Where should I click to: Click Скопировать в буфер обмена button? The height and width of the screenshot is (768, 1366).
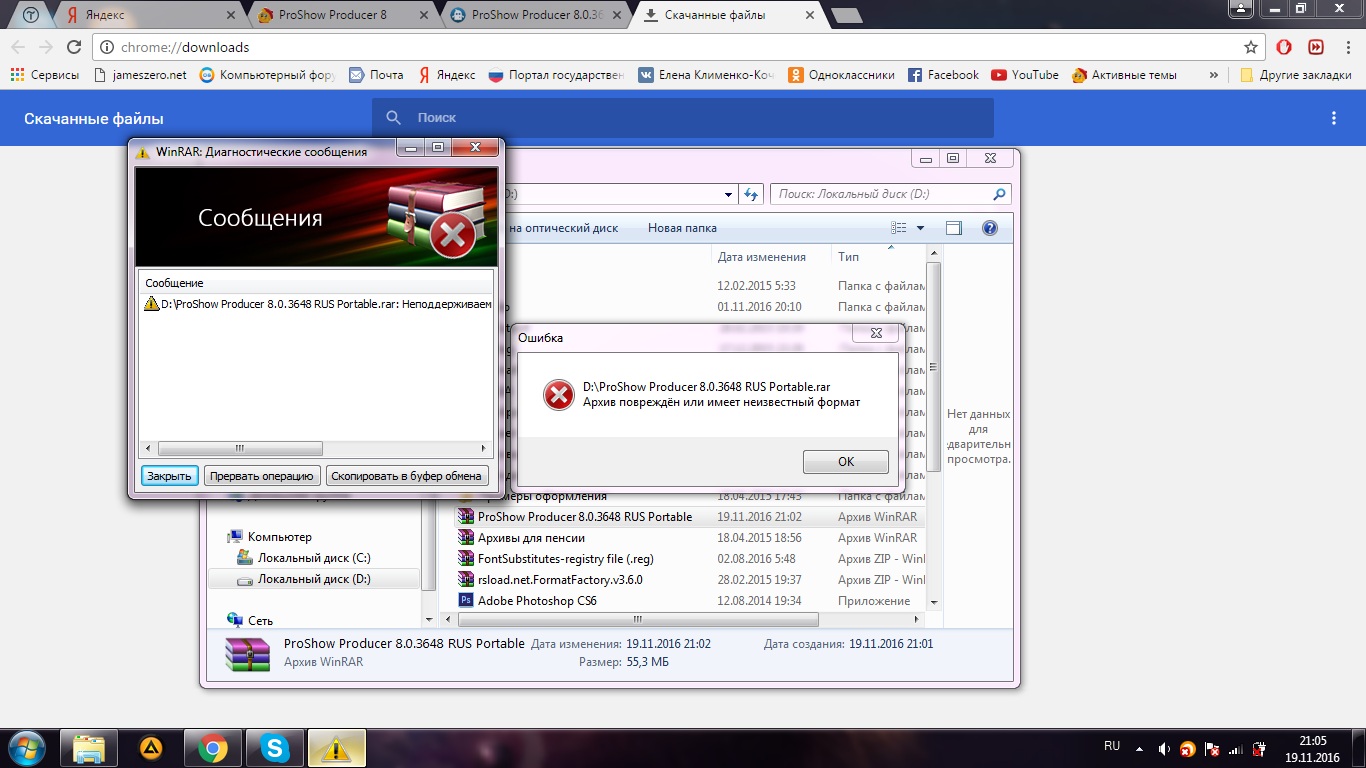click(x=408, y=476)
